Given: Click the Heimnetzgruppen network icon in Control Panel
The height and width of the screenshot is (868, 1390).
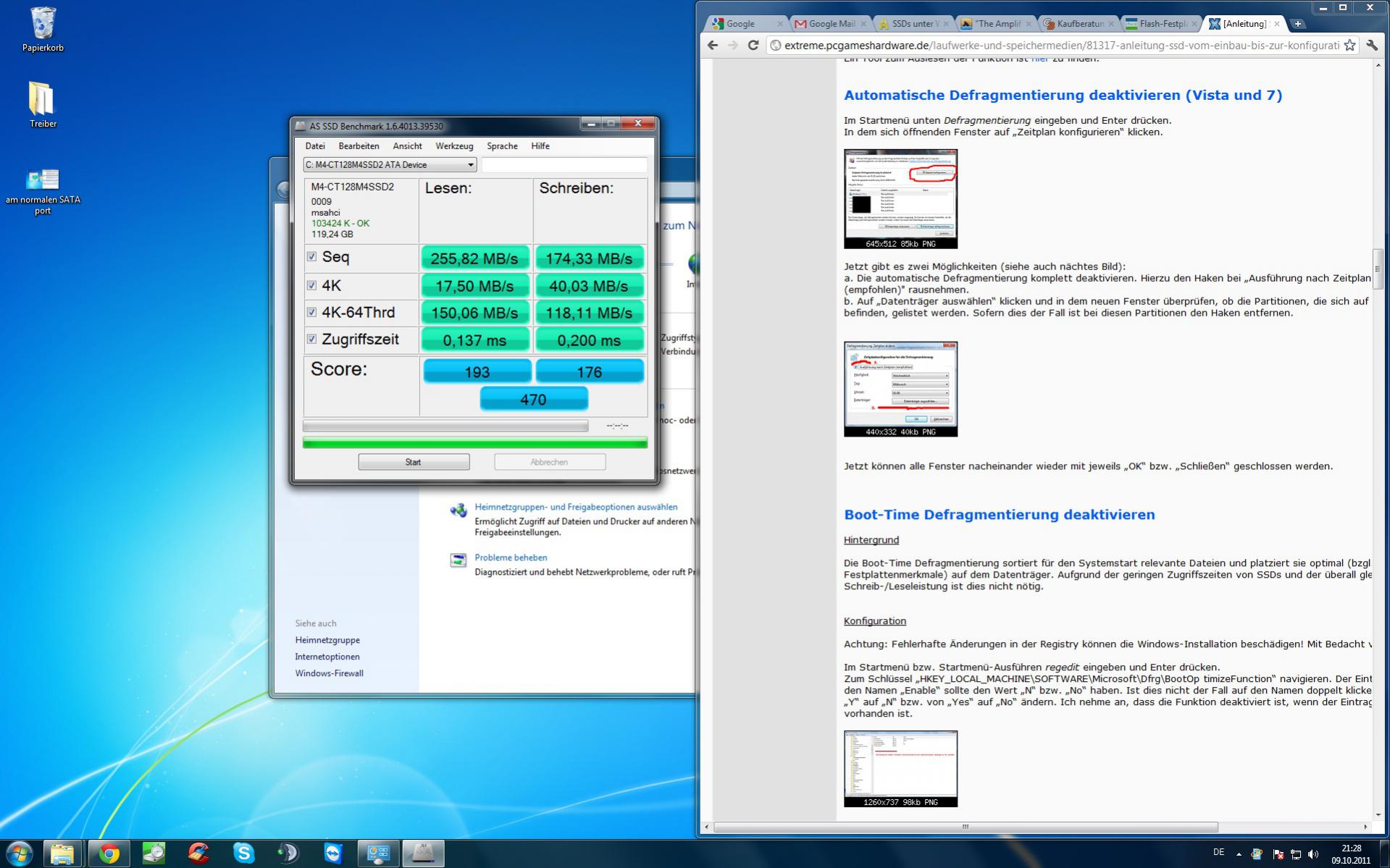Looking at the screenshot, I should [x=459, y=510].
